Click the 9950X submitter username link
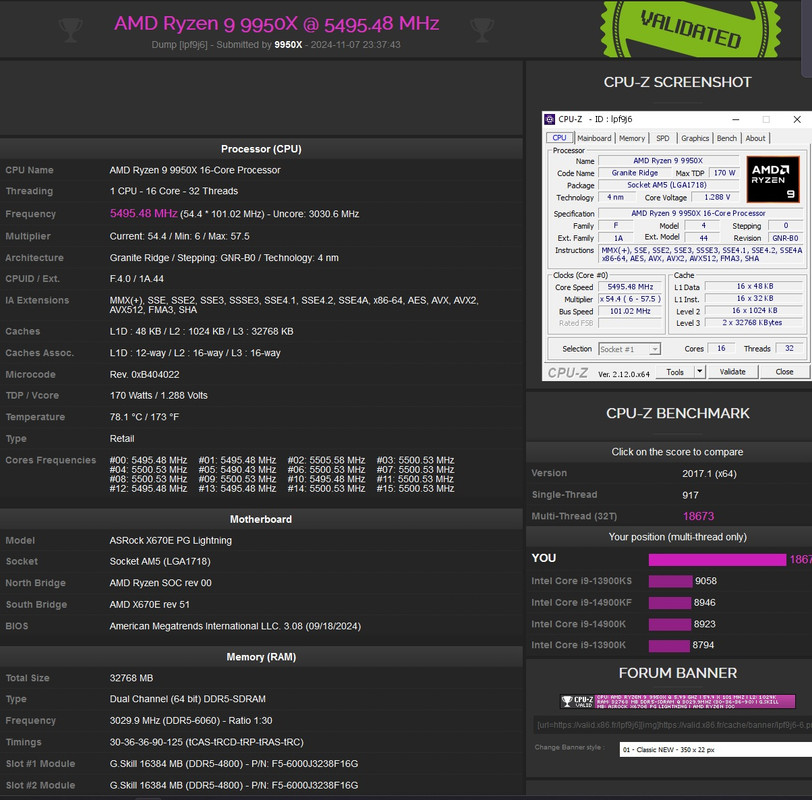 (288, 45)
